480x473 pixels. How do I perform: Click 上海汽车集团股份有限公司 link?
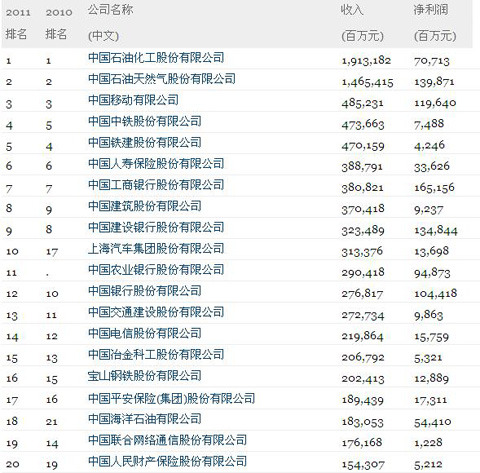[x=156, y=248]
